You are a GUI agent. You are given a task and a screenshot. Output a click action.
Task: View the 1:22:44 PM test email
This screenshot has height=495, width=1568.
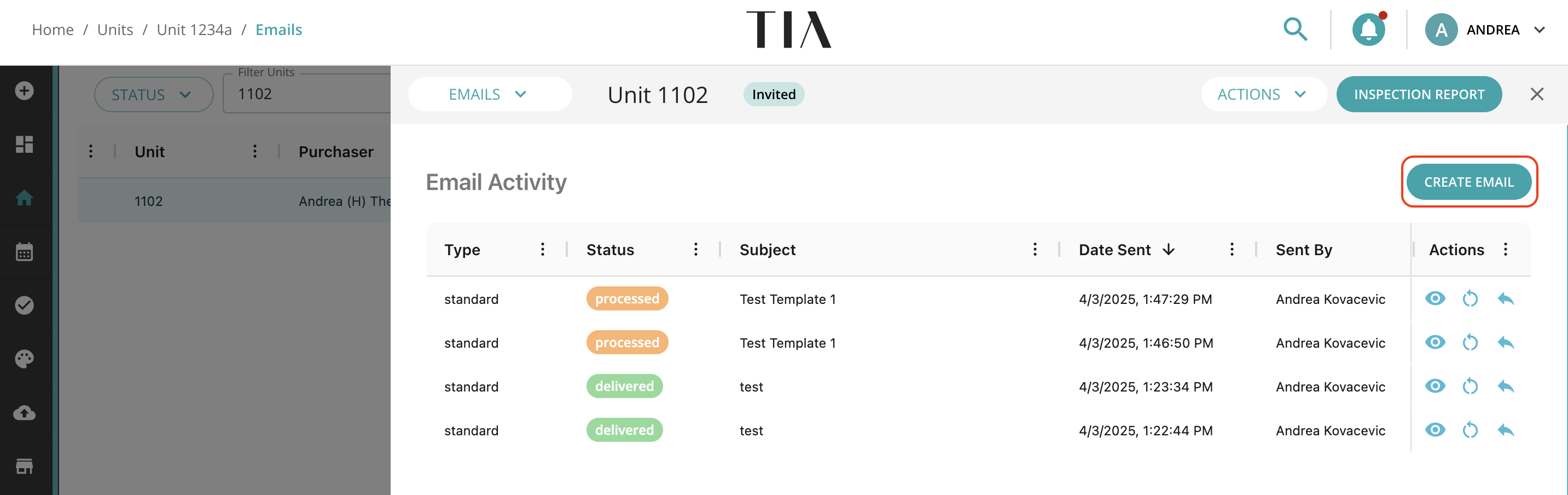pos(1435,430)
